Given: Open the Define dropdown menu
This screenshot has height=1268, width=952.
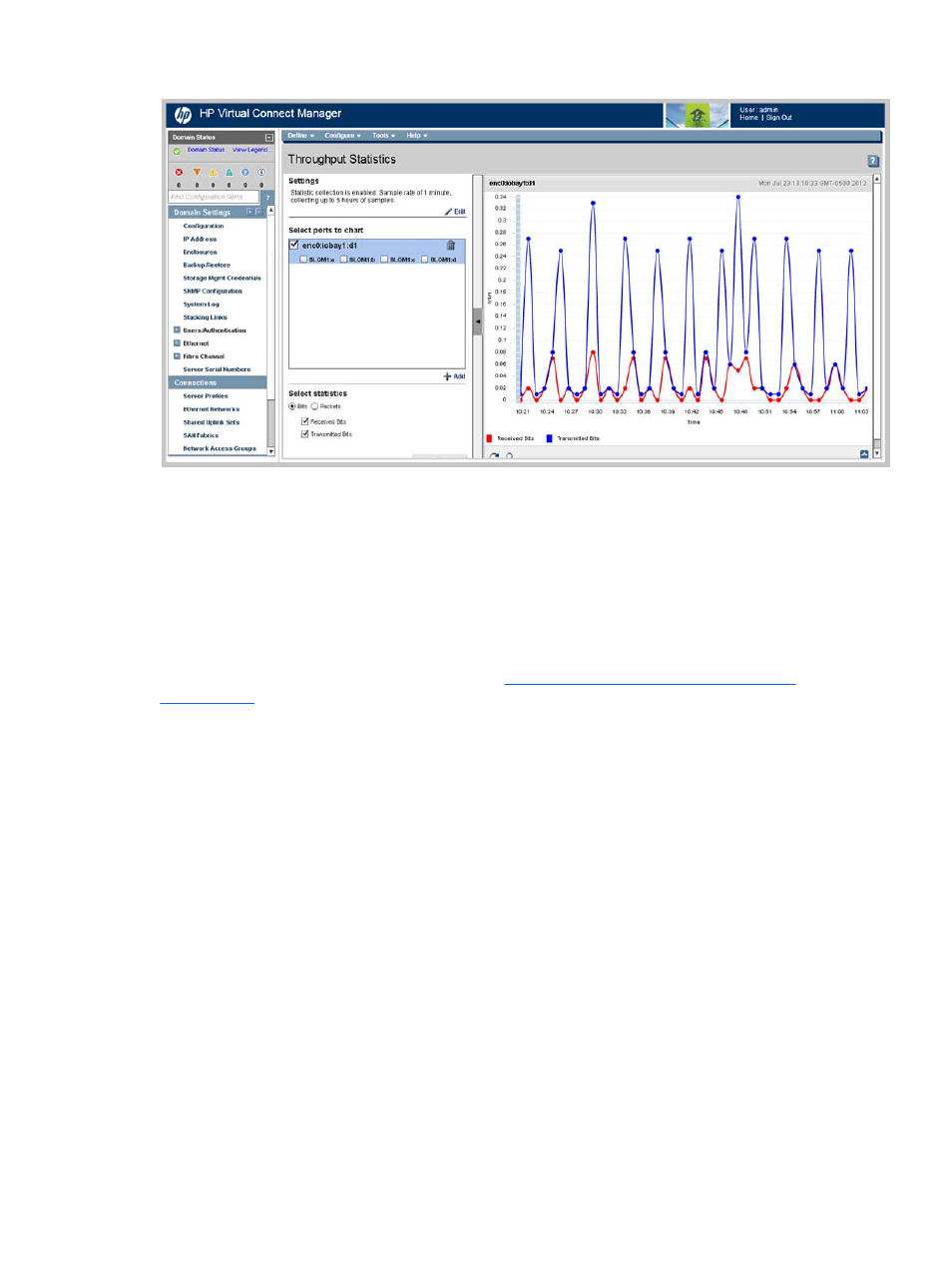Looking at the screenshot, I should tap(300, 136).
